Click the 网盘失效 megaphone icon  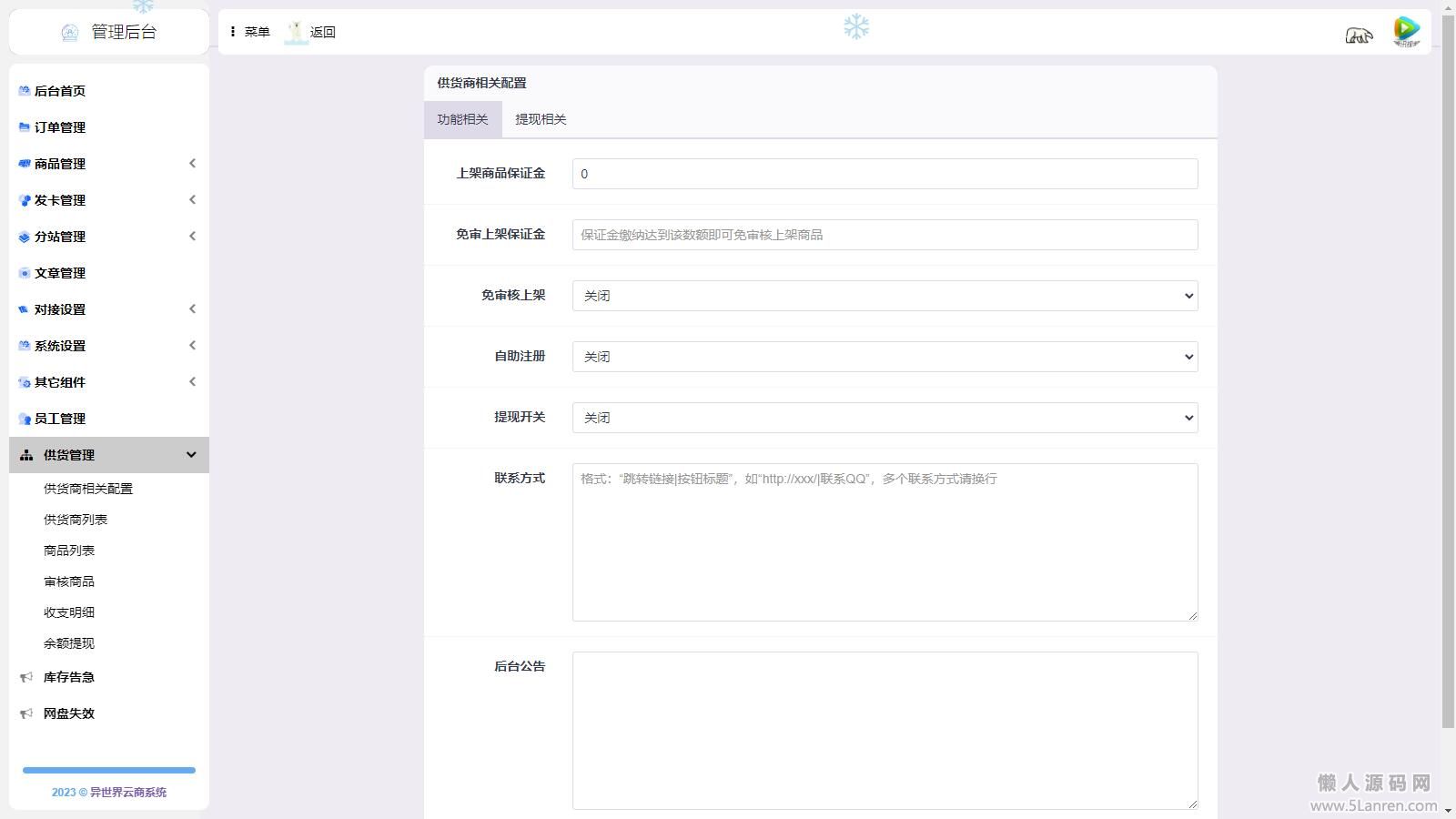point(26,713)
